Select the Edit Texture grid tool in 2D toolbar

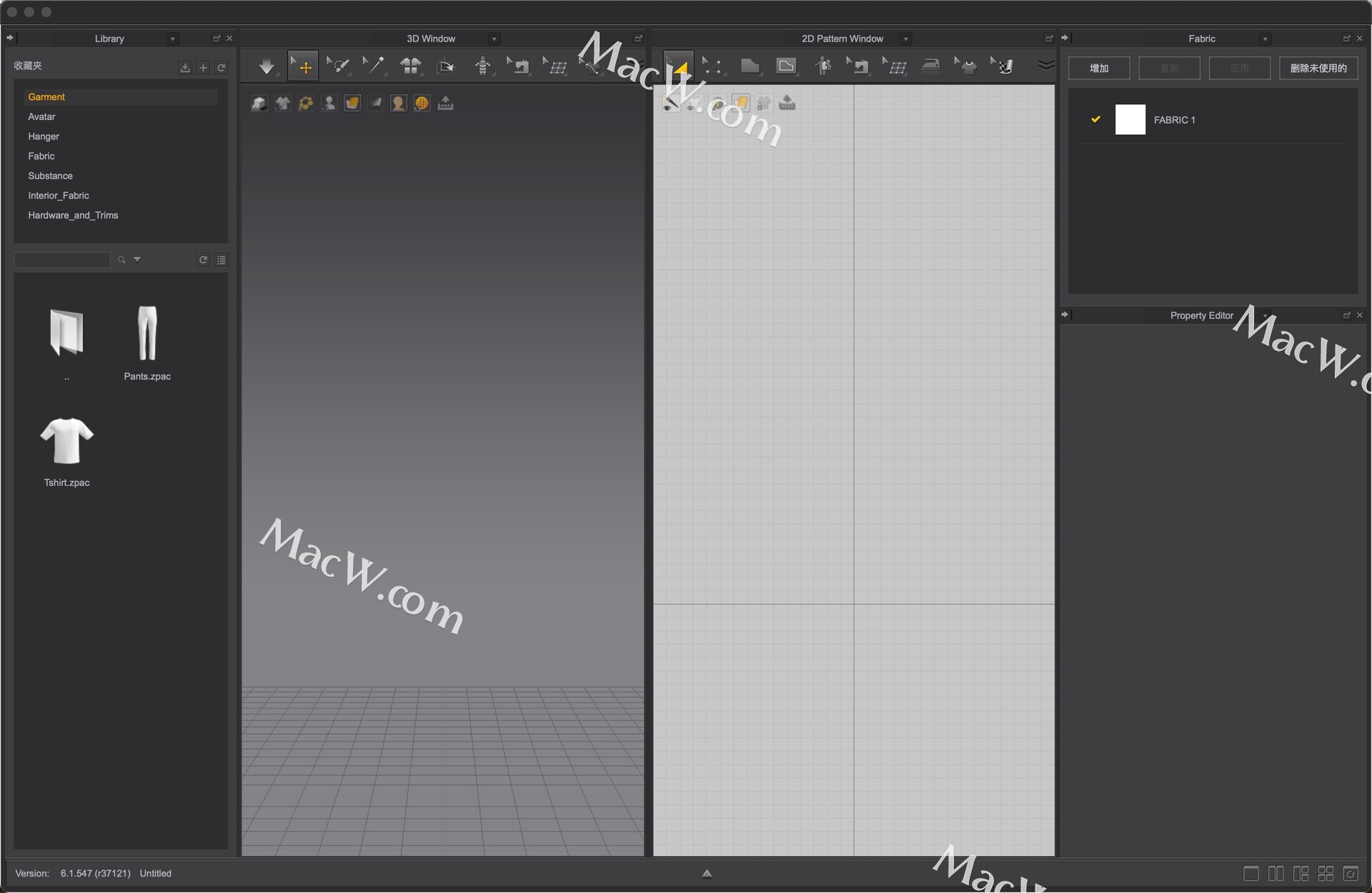895,66
